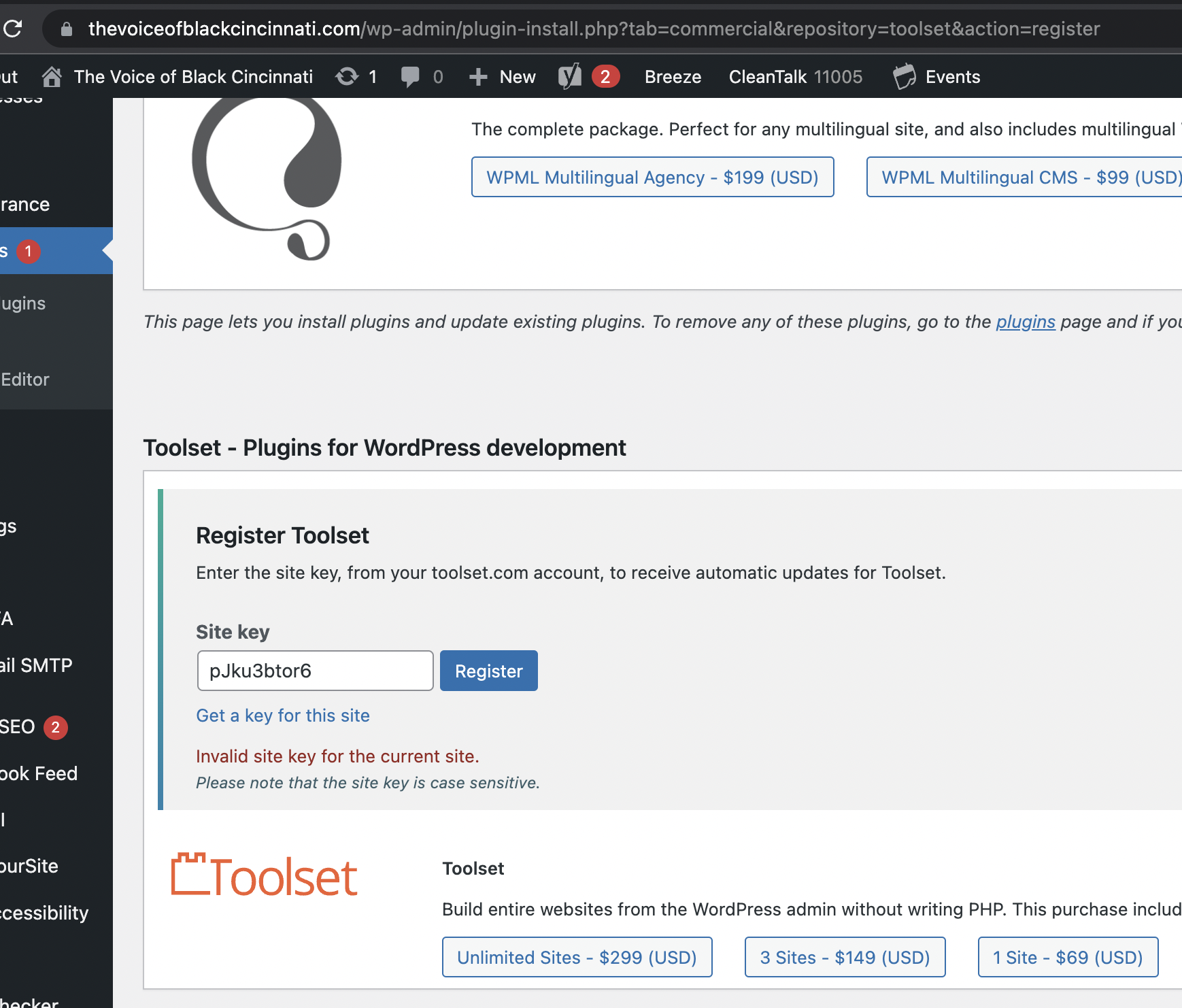Open the comments bubble icon

(x=410, y=77)
